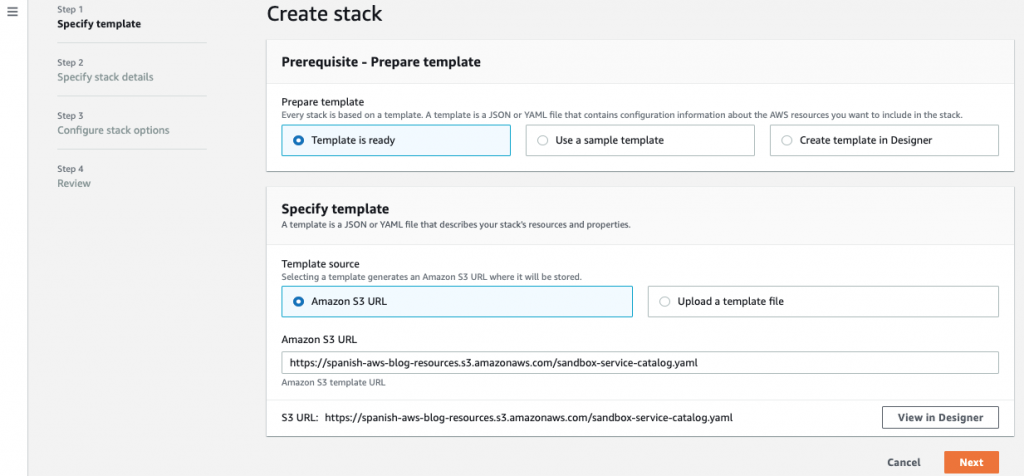Click into the Amazon S3 URL text field
Viewport: 1024px width, 476px height.
click(x=640, y=362)
